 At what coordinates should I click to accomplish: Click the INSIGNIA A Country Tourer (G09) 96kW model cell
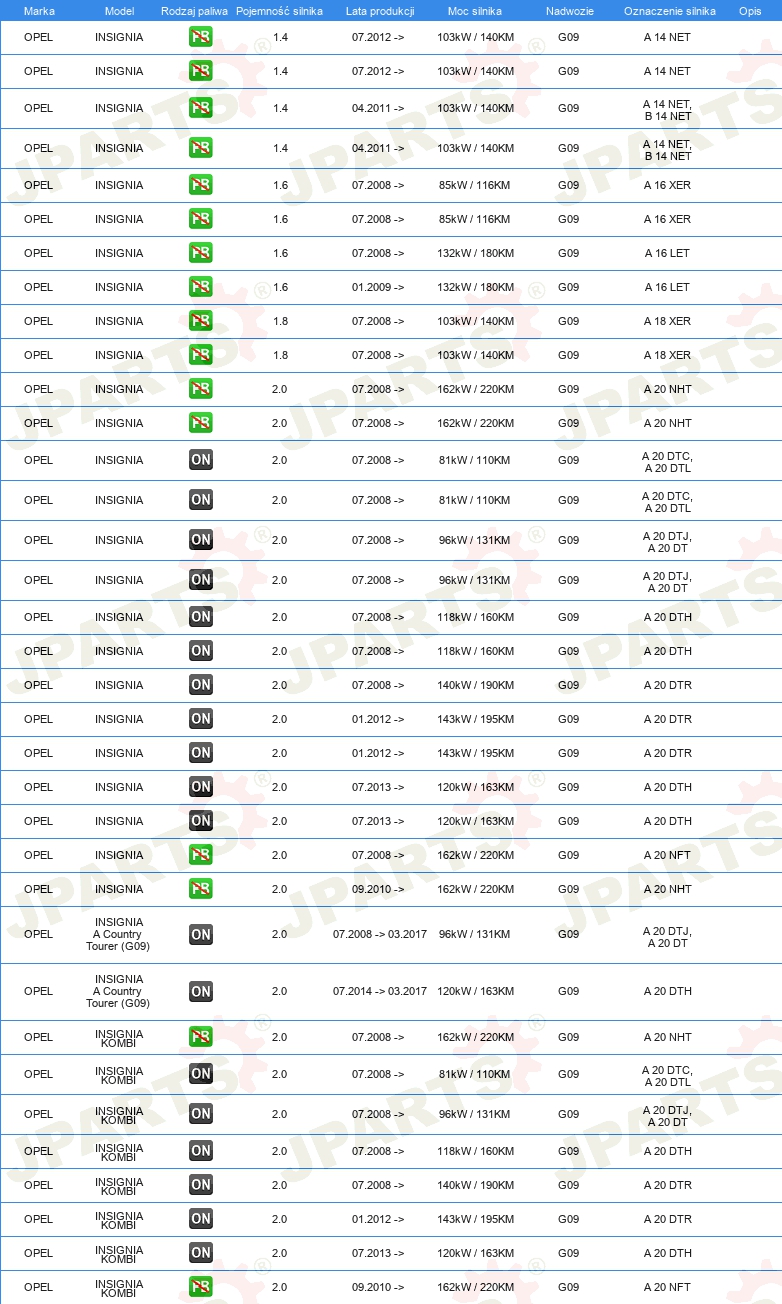coord(118,934)
